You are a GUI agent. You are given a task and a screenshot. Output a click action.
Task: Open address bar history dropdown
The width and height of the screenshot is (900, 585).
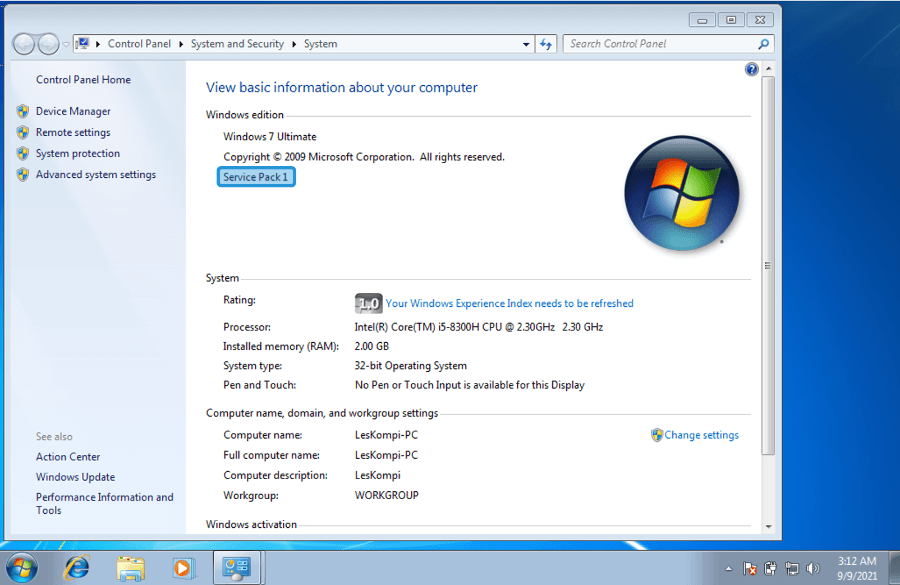(x=526, y=44)
